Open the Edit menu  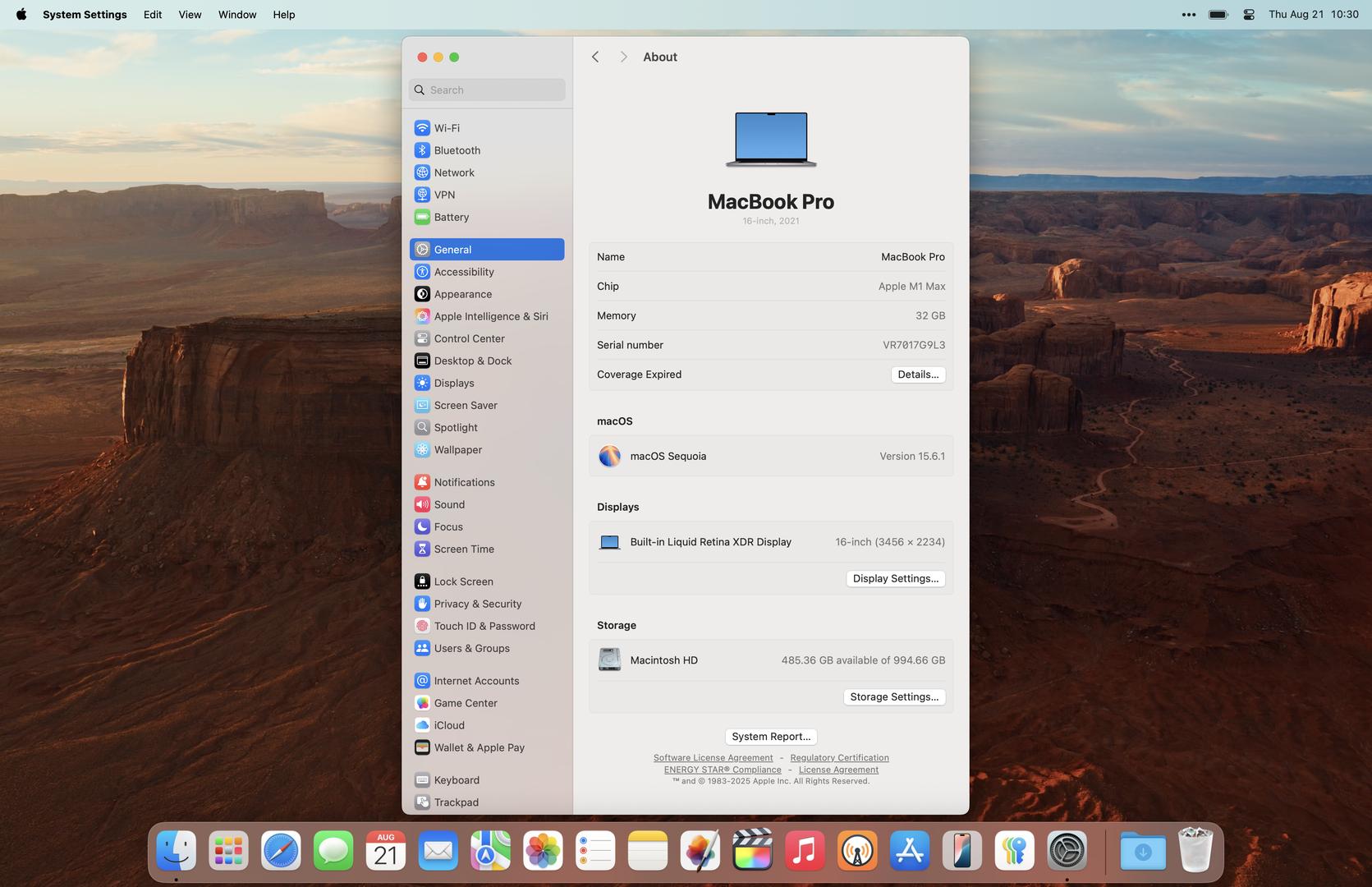[x=153, y=15]
